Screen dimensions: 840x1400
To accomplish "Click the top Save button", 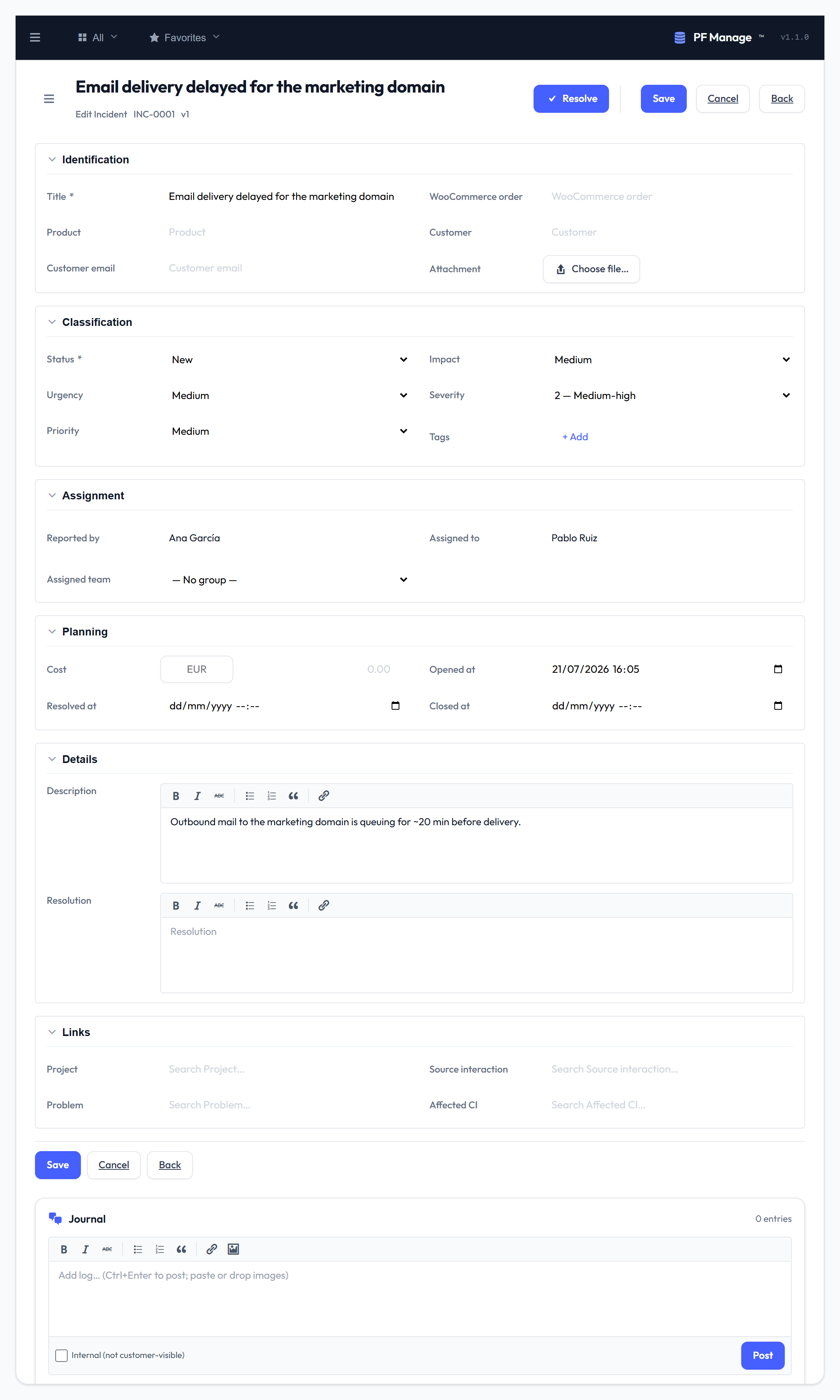I will click(x=663, y=98).
